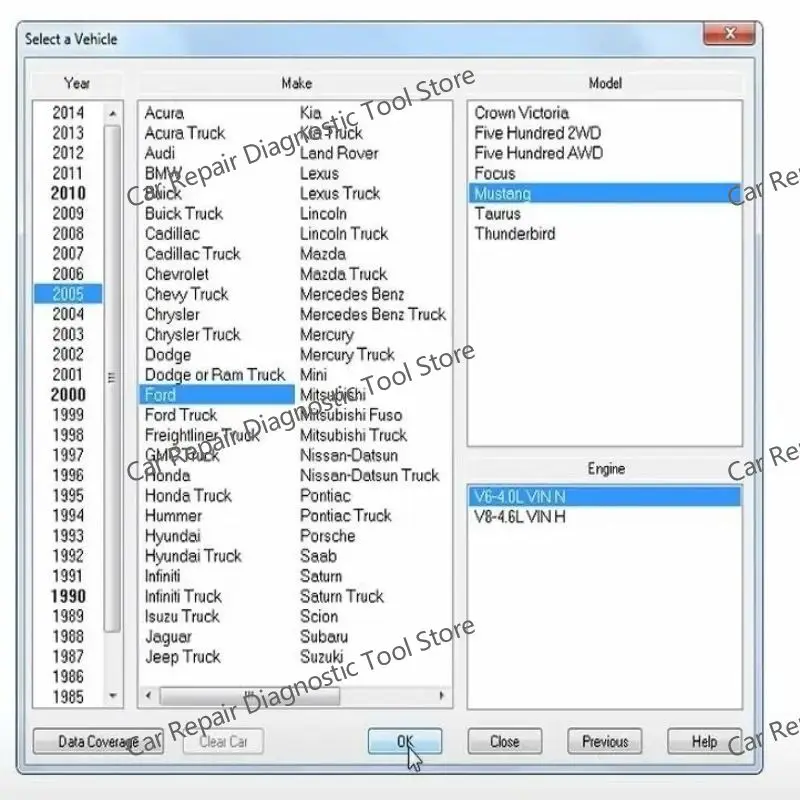Select Nissan-Datsun Truck make
Screen dimensions: 800x800
[x=369, y=475]
